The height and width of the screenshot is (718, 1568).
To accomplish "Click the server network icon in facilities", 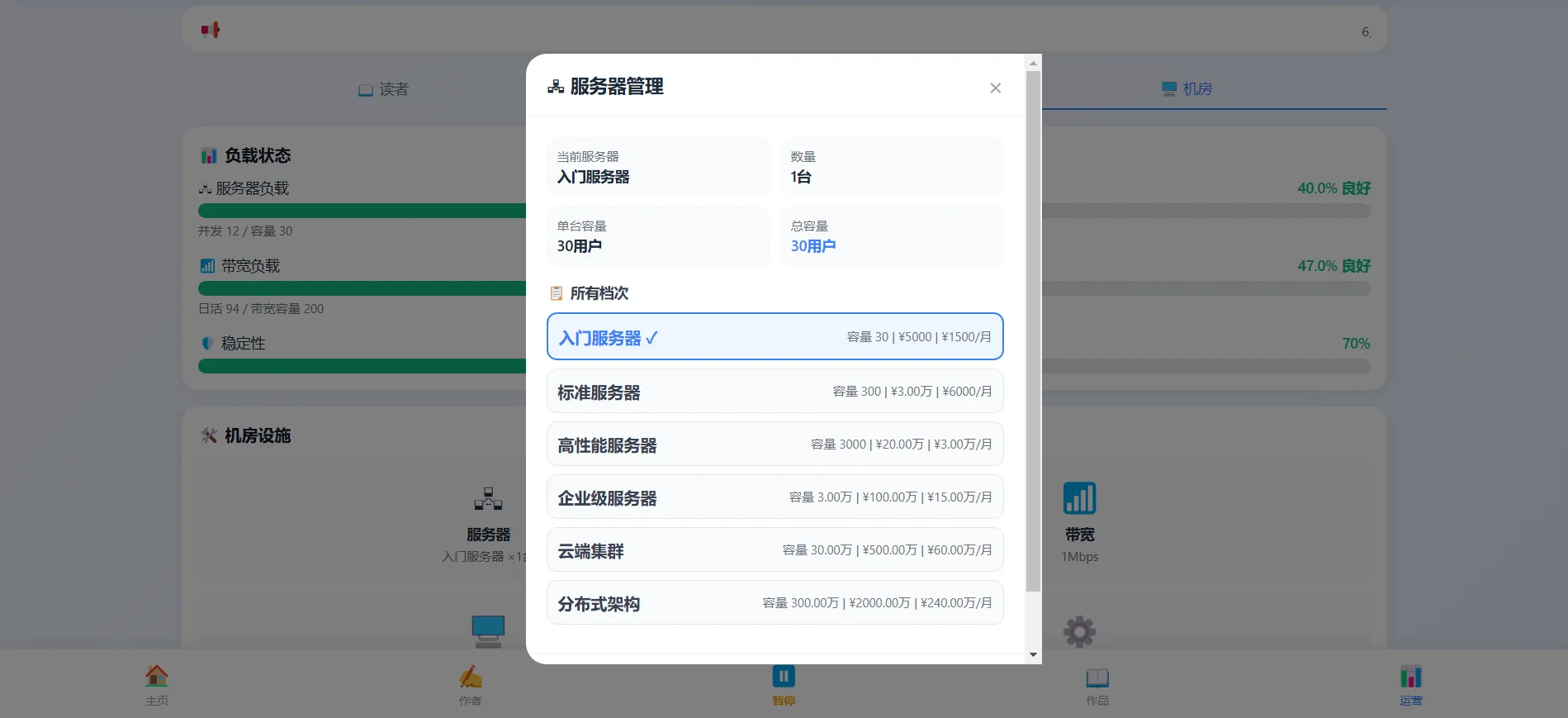I will (488, 498).
